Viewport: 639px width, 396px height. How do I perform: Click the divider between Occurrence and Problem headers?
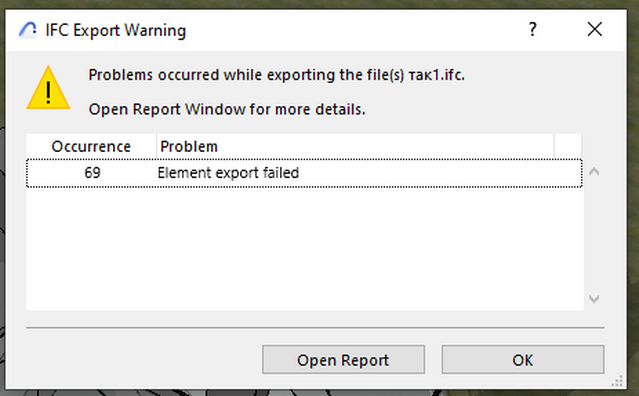tap(156, 146)
